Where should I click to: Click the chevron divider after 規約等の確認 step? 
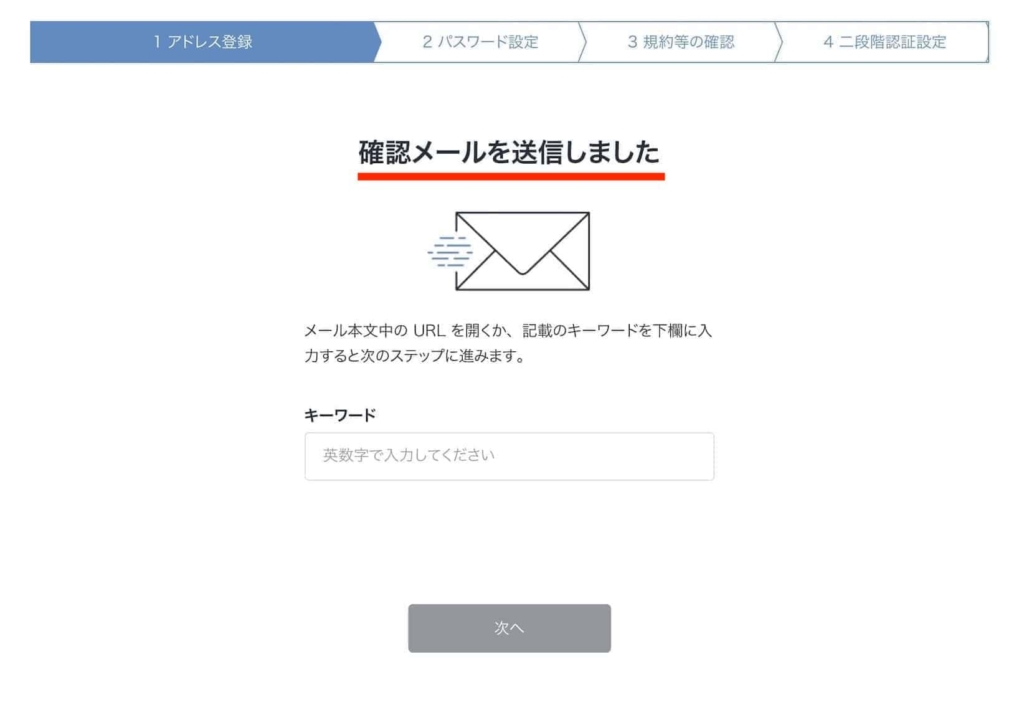(x=778, y=42)
